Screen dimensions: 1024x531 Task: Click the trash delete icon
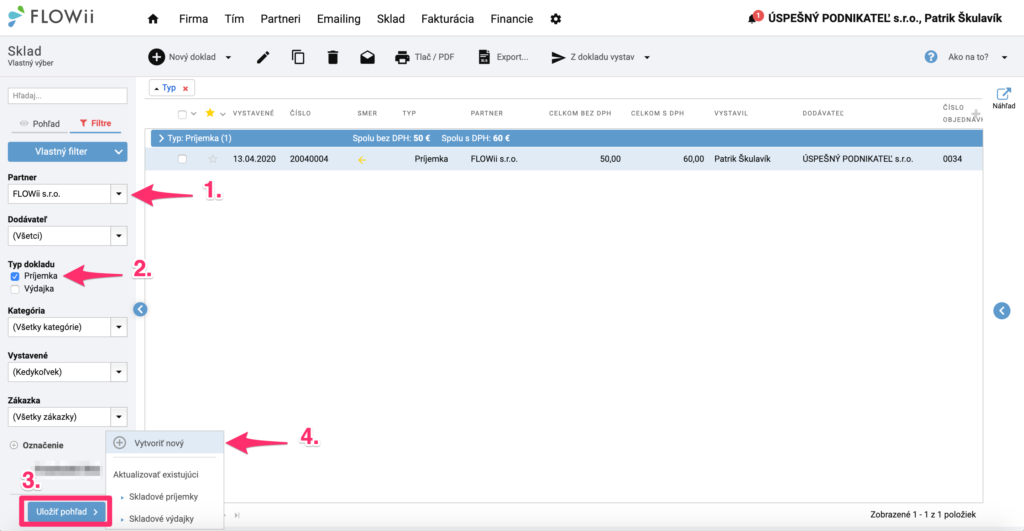(332, 57)
